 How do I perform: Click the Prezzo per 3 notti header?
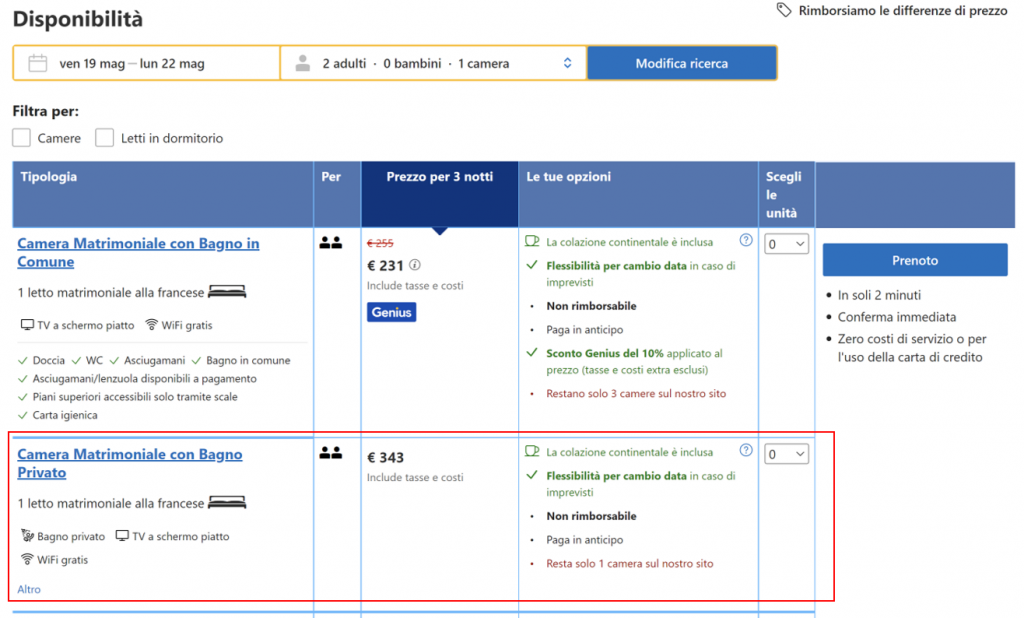439,177
